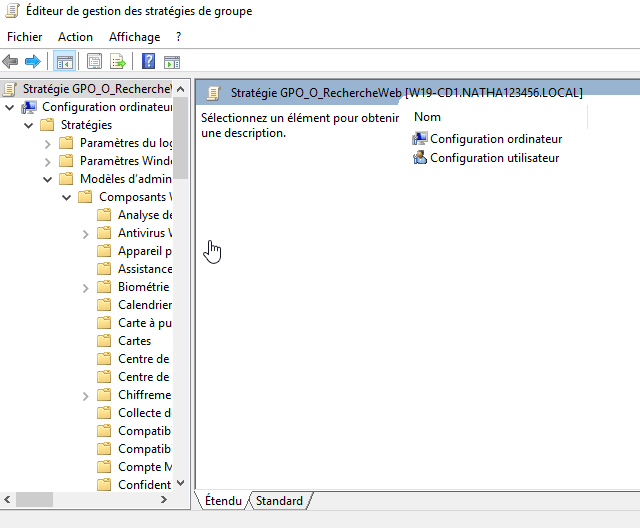The width and height of the screenshot is (640, 528).
Task: Click the horizontal scroll right arrow
Action: coord(164,499)
